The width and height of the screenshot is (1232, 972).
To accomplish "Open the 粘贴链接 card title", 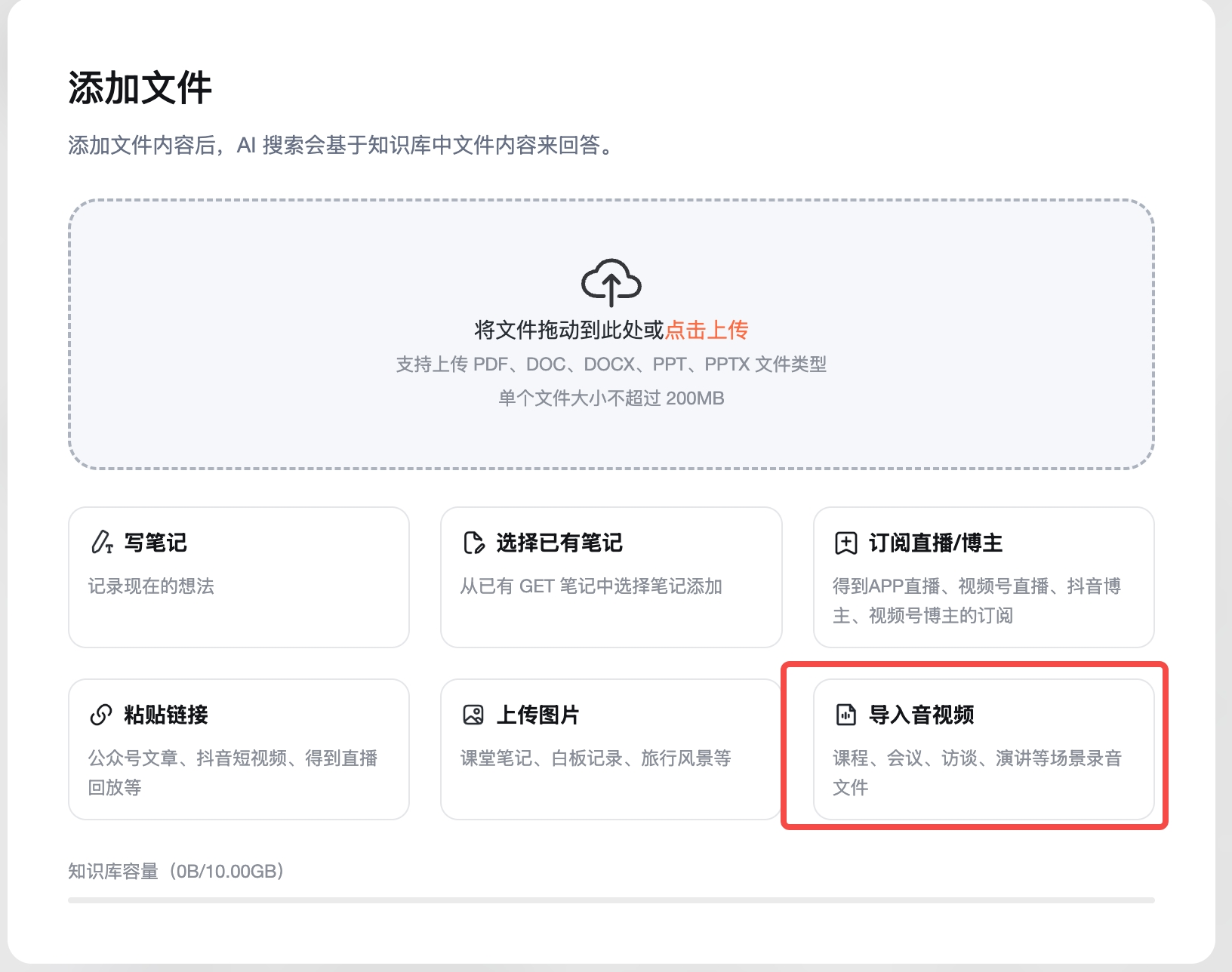I will coord(166,715).
